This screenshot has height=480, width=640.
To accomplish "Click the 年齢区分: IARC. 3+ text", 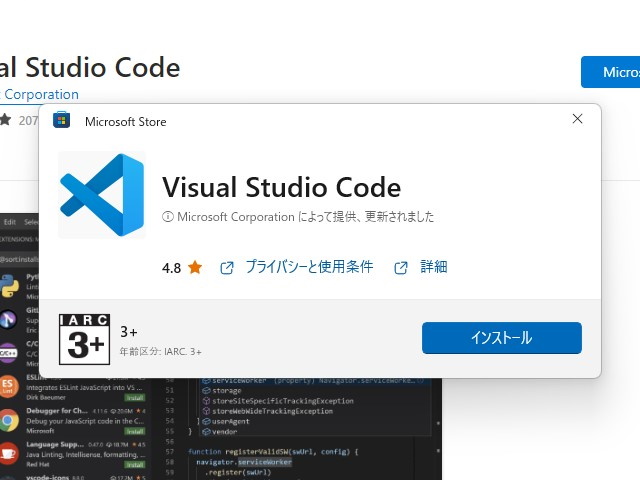I will (x=160, y=352).
